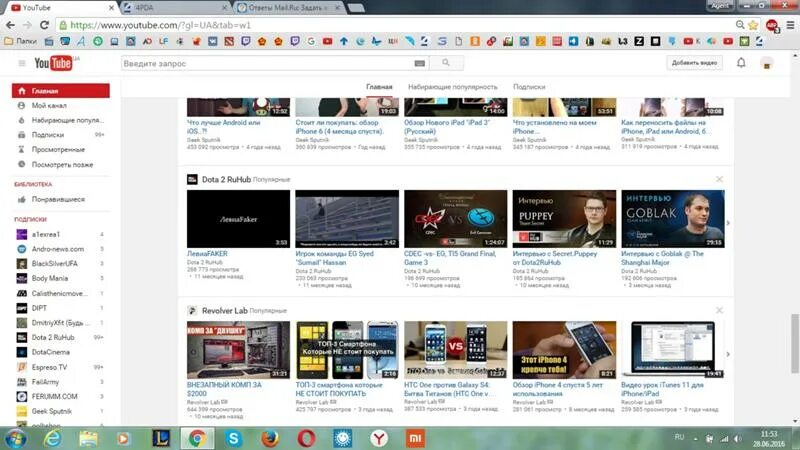
Task: Click the browser back arrow
Action: pos(10,25)
